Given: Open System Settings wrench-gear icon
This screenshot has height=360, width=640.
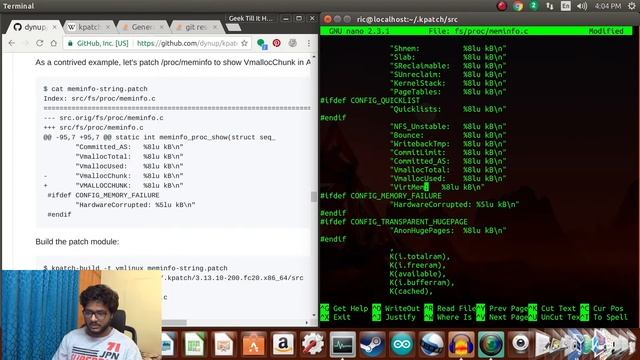Looking at the screenshot, I should tap(313, 344).
